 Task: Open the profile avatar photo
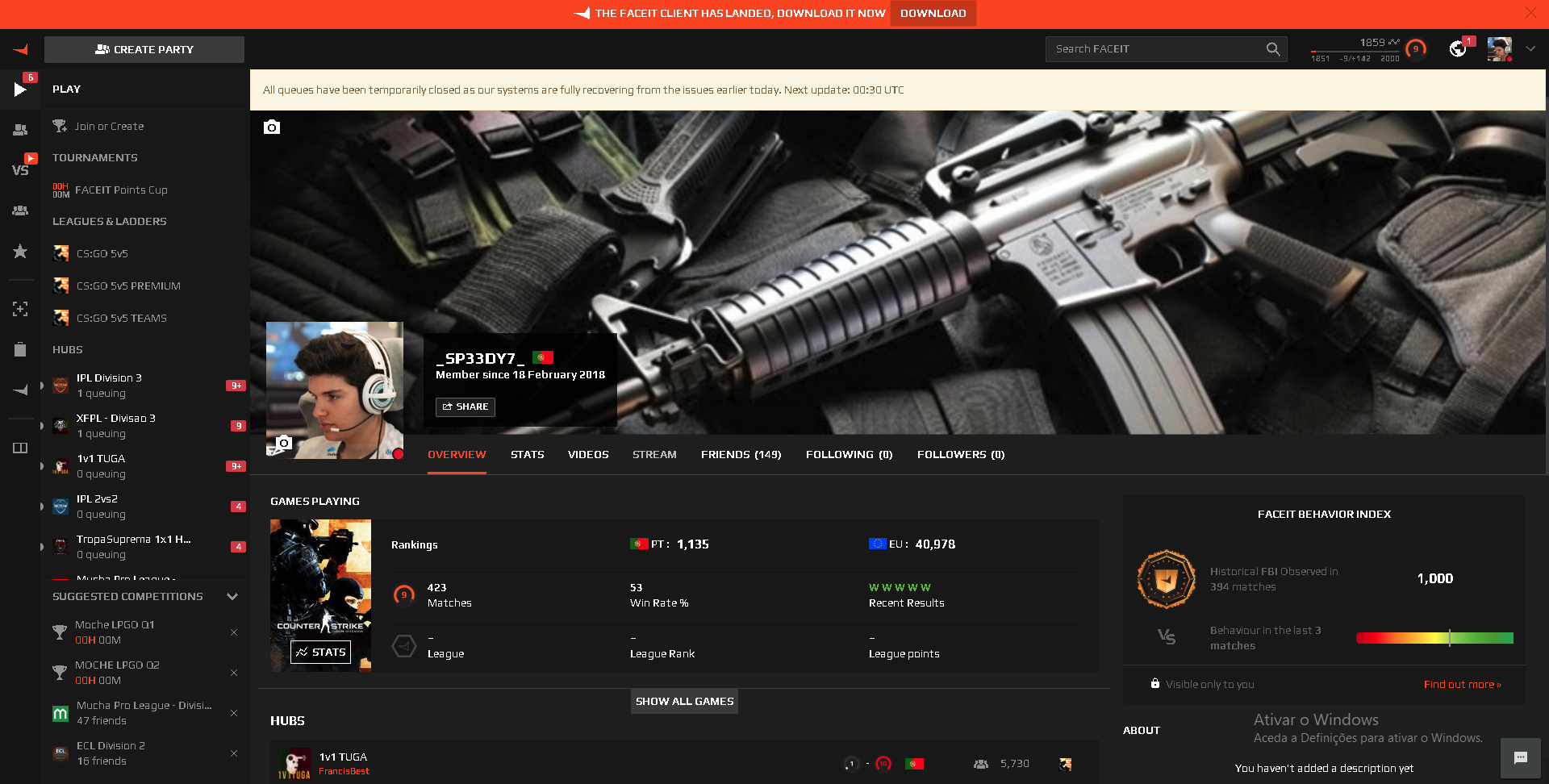coord(335,390)
